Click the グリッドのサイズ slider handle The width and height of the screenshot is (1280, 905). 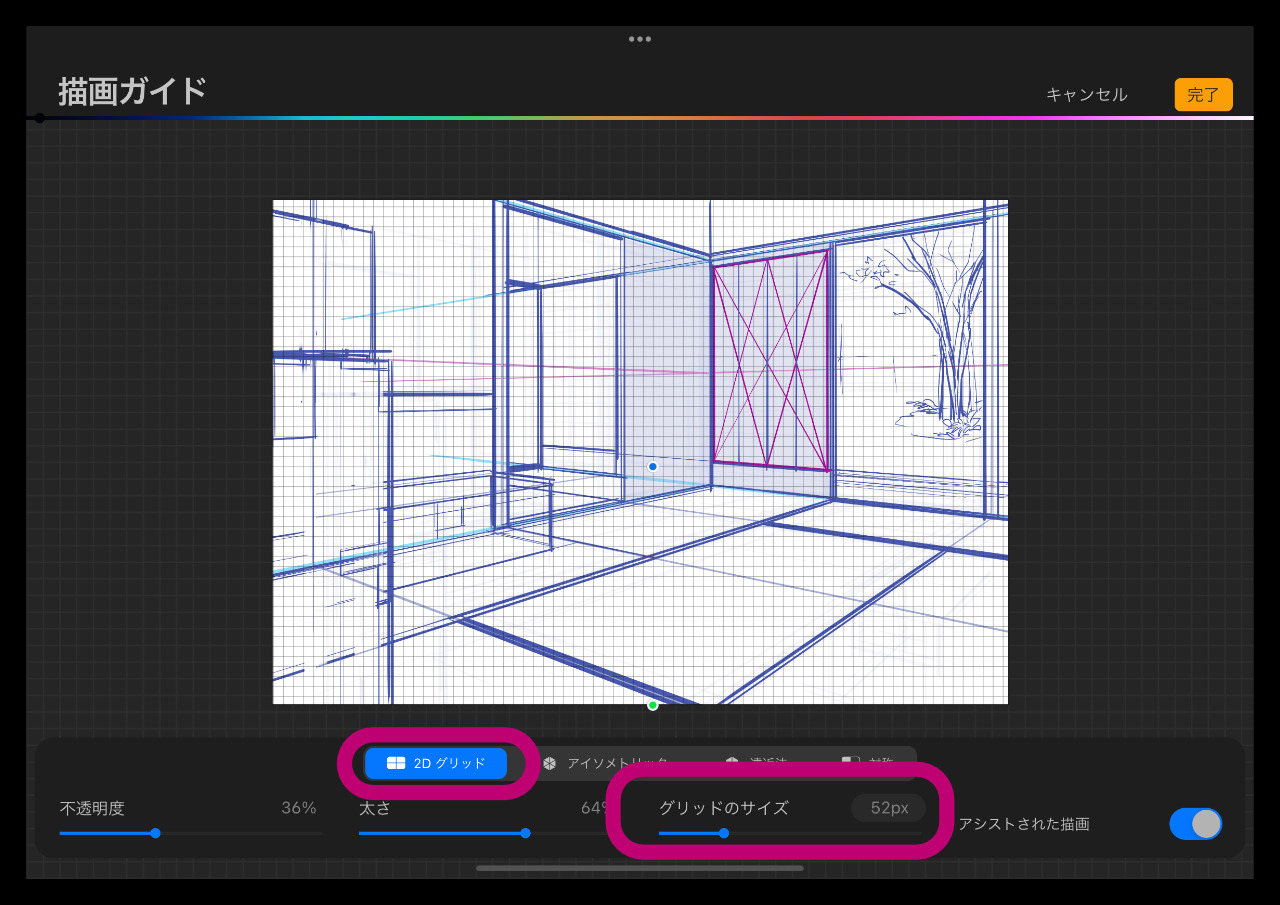(x=724, y=833)
